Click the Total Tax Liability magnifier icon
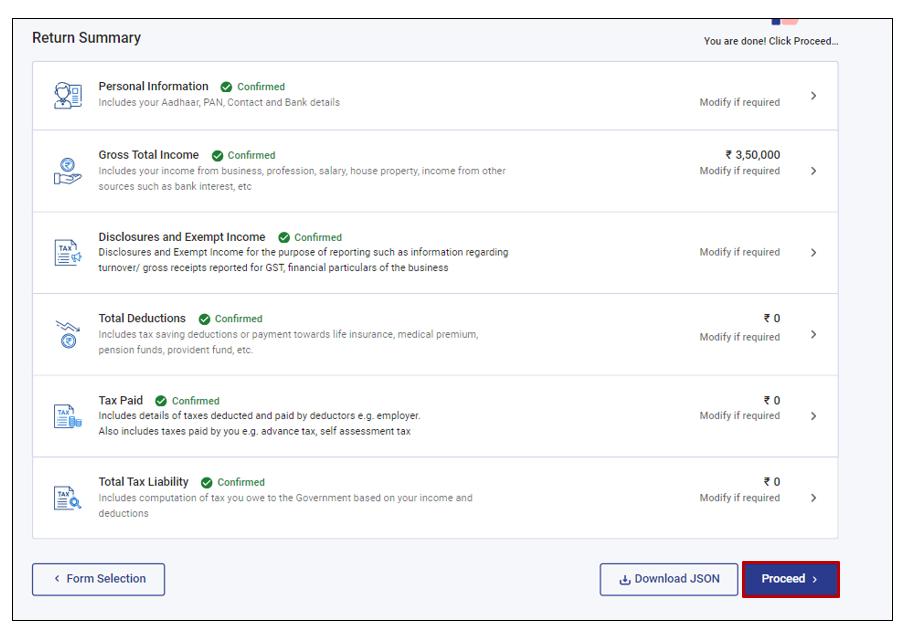Screen dimensions: 913x642 (x=67, y=498)
